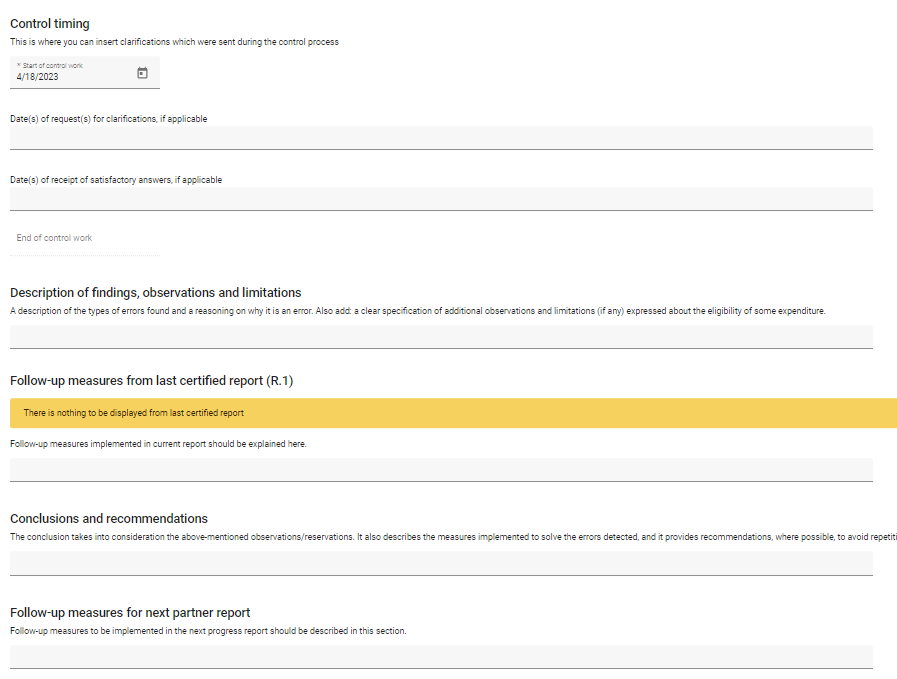Click the 'Follow-up measures from last certified report (R.1)' heading
897x679 pixels.
pyautogui.click(x=151, y=381)
